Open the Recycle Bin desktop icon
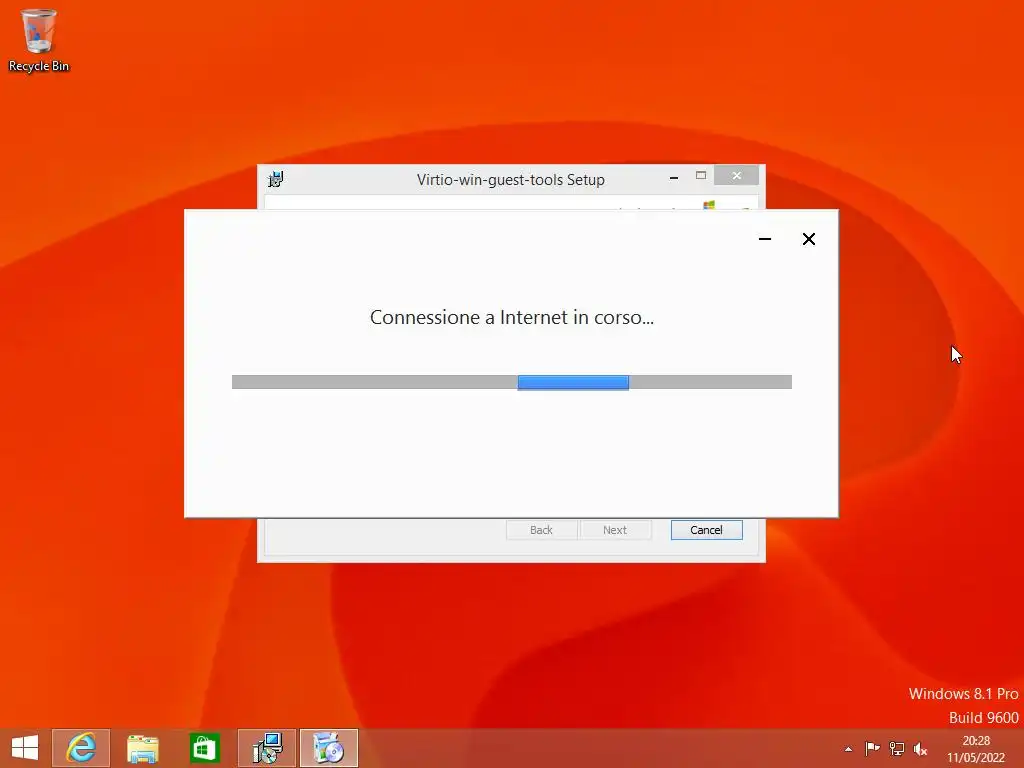 pos(39,40)
